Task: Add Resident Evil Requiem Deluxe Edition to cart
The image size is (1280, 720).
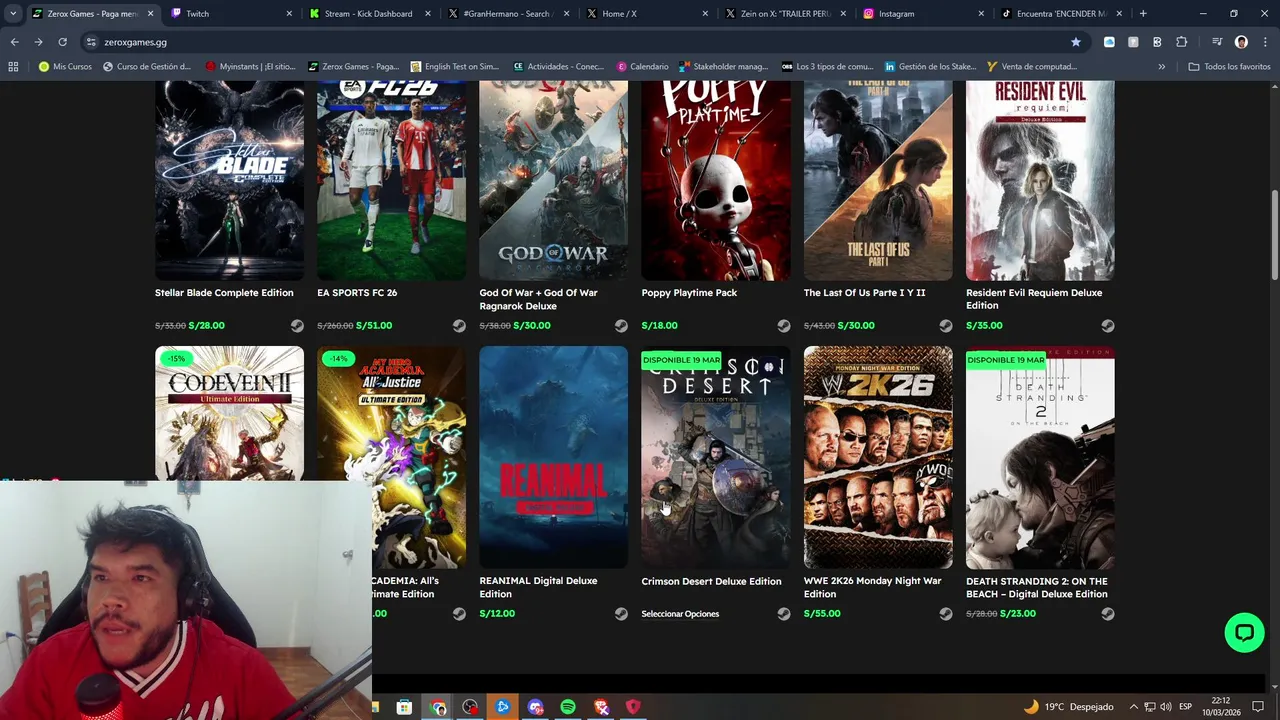Action: (x=1107, y=326)
